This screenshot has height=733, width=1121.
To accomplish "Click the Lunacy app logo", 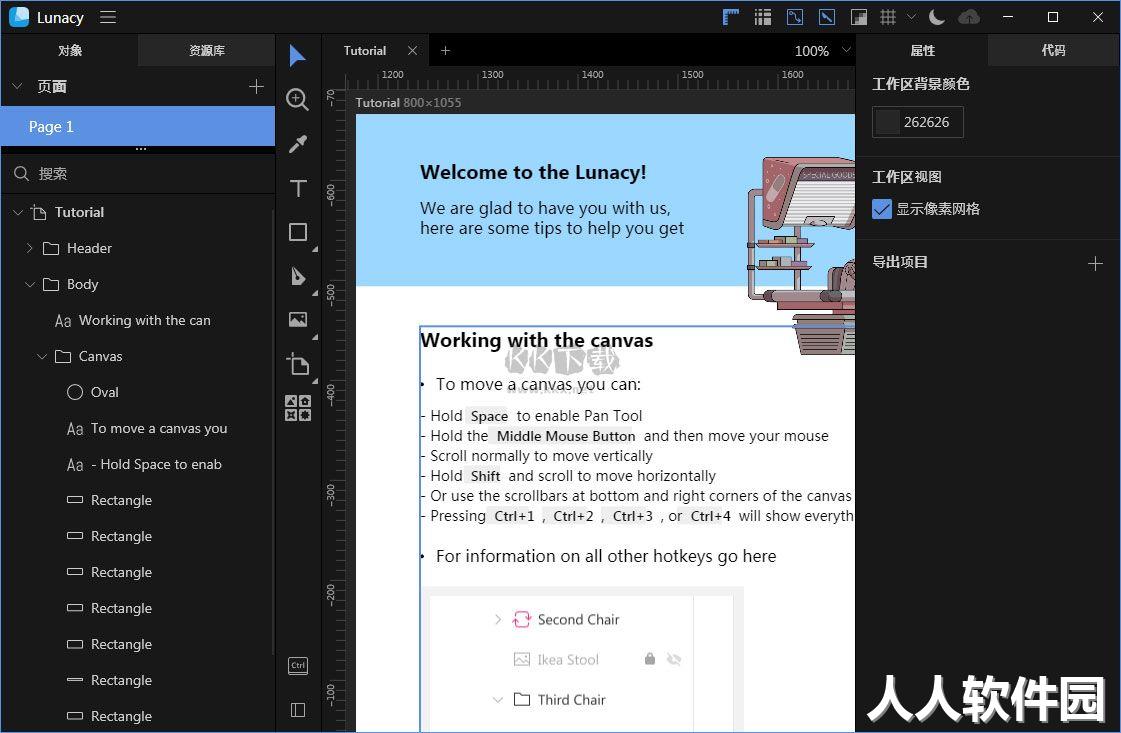I will coord(19,17).
